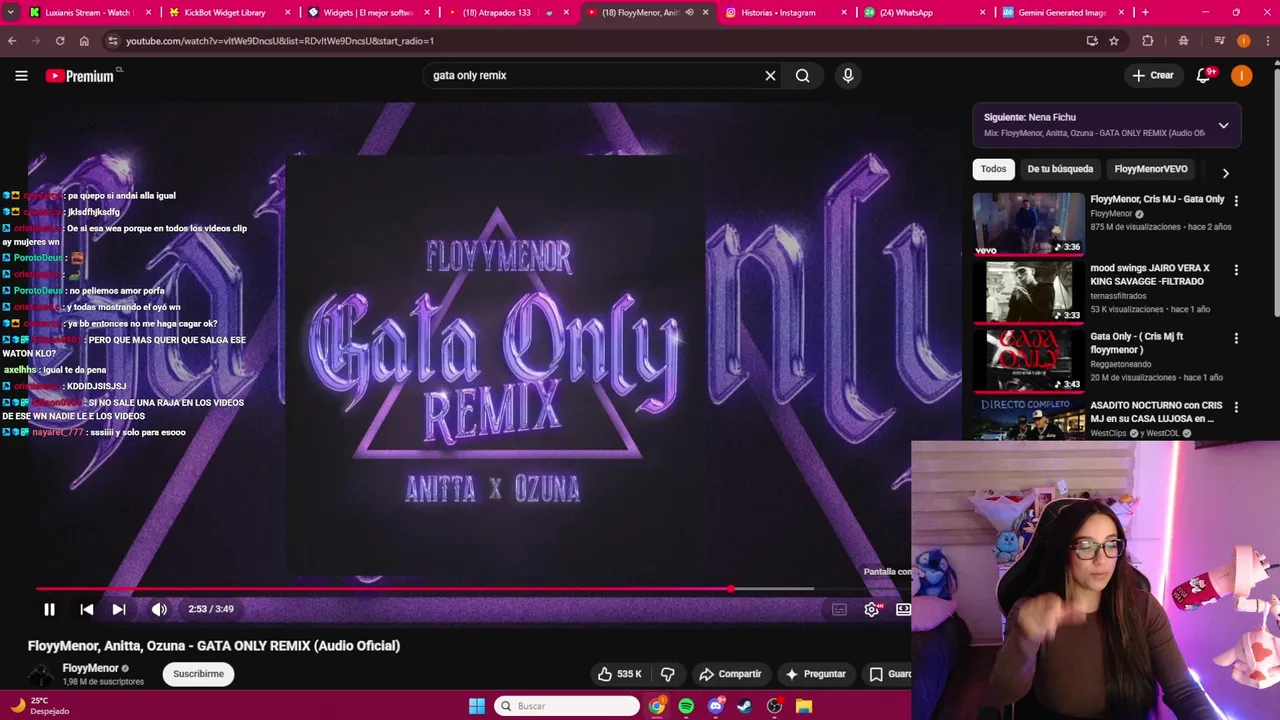Toggle subtitles on the player

tap(839, 609)
